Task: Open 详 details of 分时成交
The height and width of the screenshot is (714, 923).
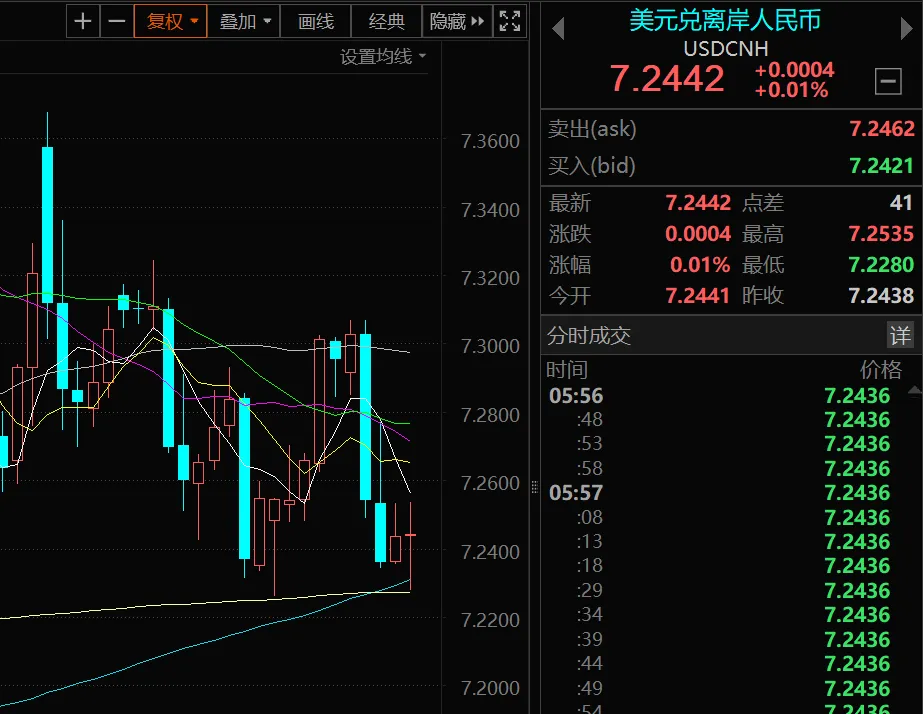Action: 900,336
